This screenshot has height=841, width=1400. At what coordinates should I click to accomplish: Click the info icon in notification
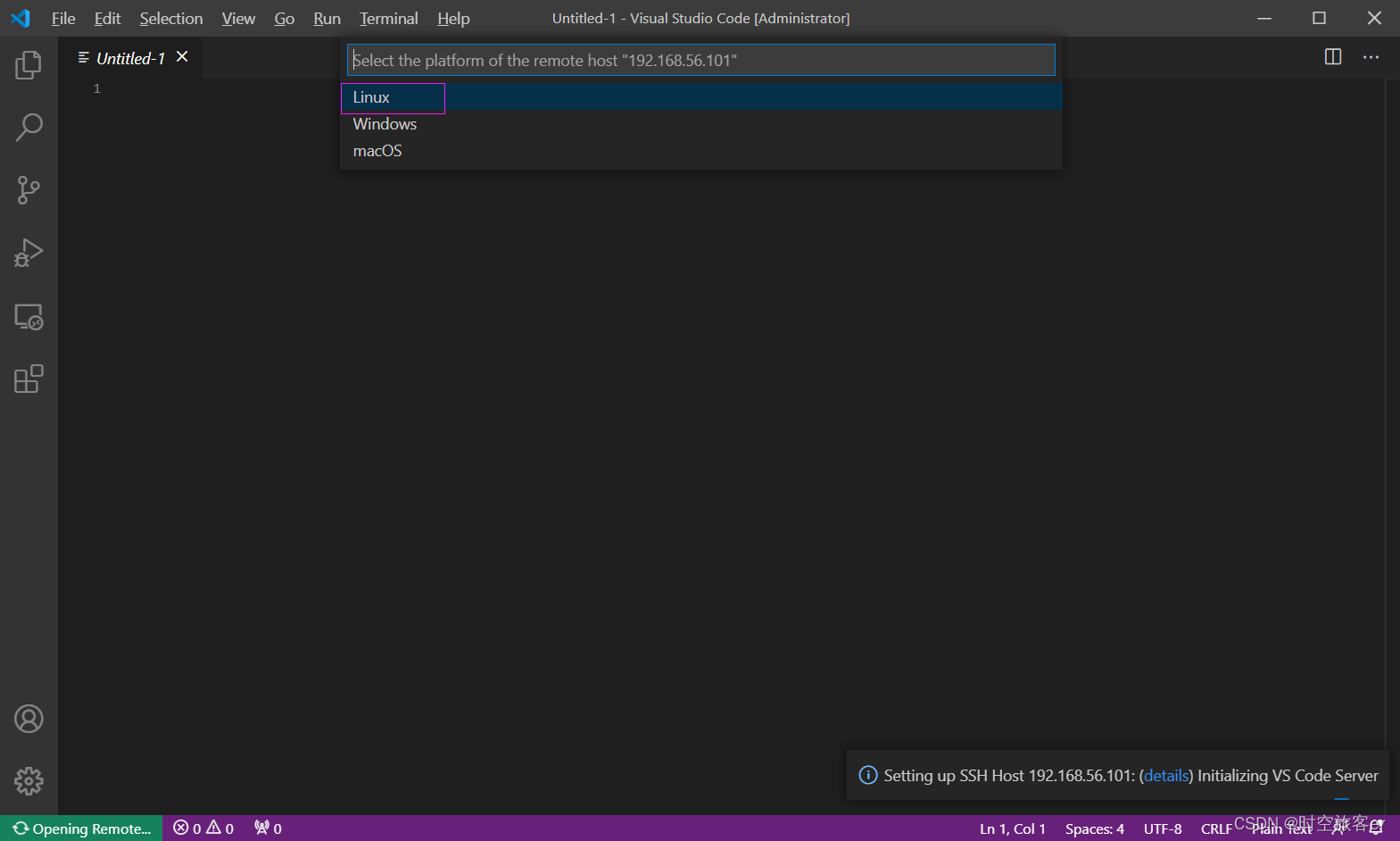867,775
